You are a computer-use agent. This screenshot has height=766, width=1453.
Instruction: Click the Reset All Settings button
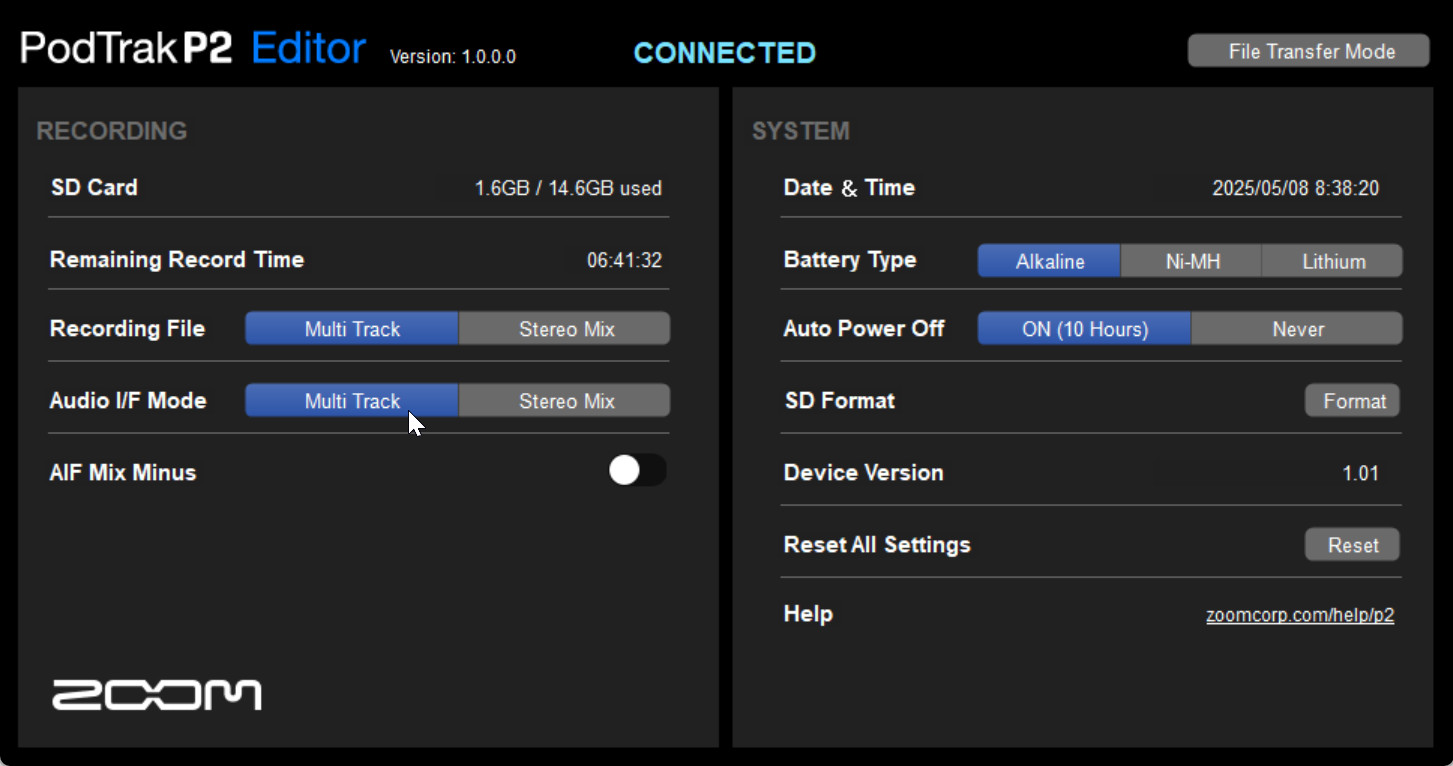1353,545
